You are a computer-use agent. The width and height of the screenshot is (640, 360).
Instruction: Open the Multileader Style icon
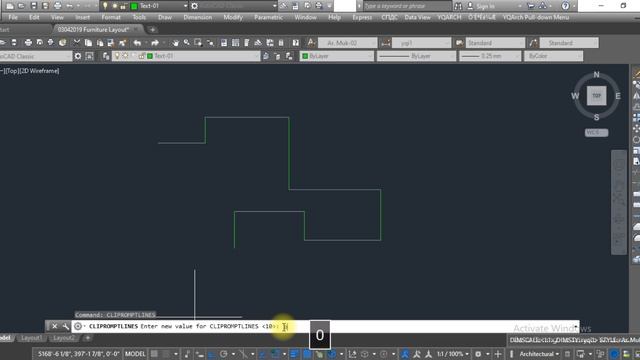(x=533, y=42)
